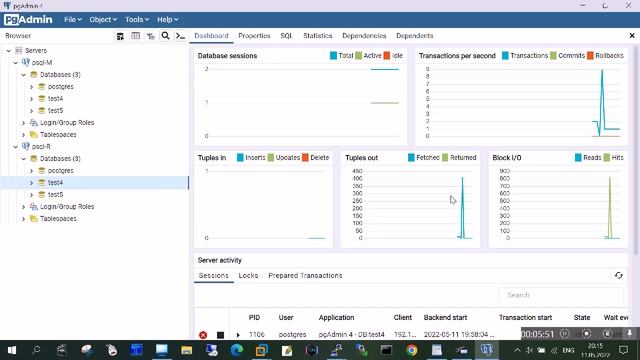Screen dimensions: 640x360
Task: Open the Tools menu
Action: pyautogui.click(x=137, y=20)
